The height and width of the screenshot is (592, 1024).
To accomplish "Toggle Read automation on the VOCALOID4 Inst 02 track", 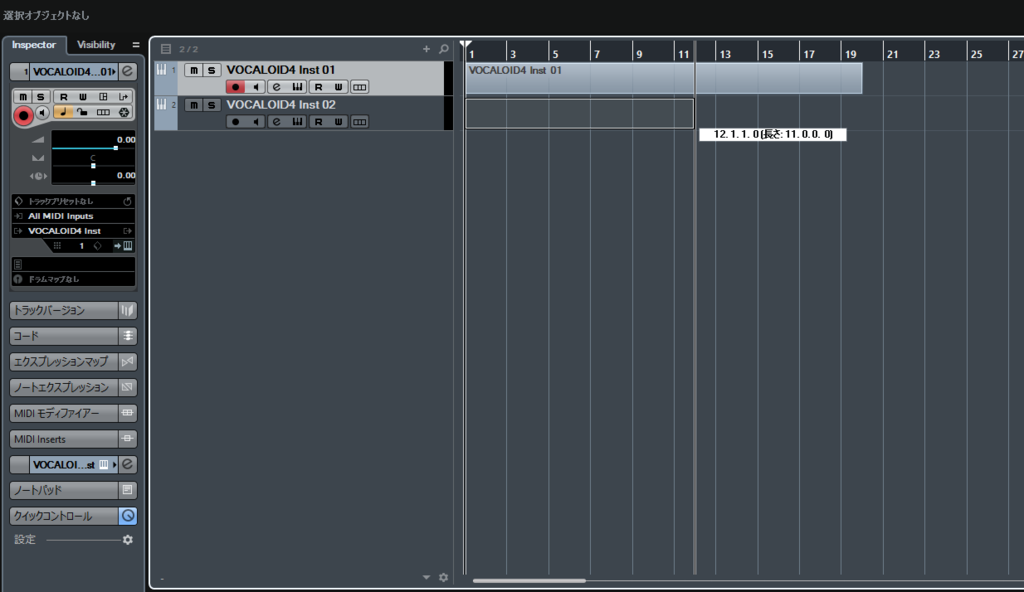I will (x=318, y=122).
